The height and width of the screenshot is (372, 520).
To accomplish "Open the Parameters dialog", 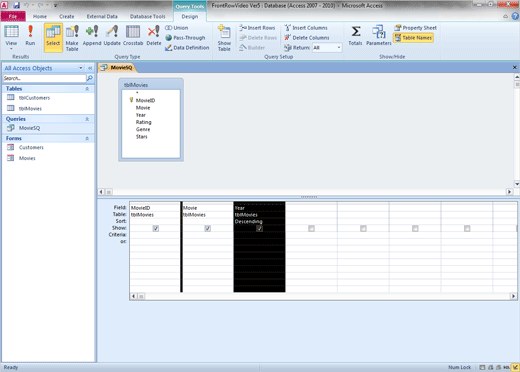I will (x=379, y=35).
